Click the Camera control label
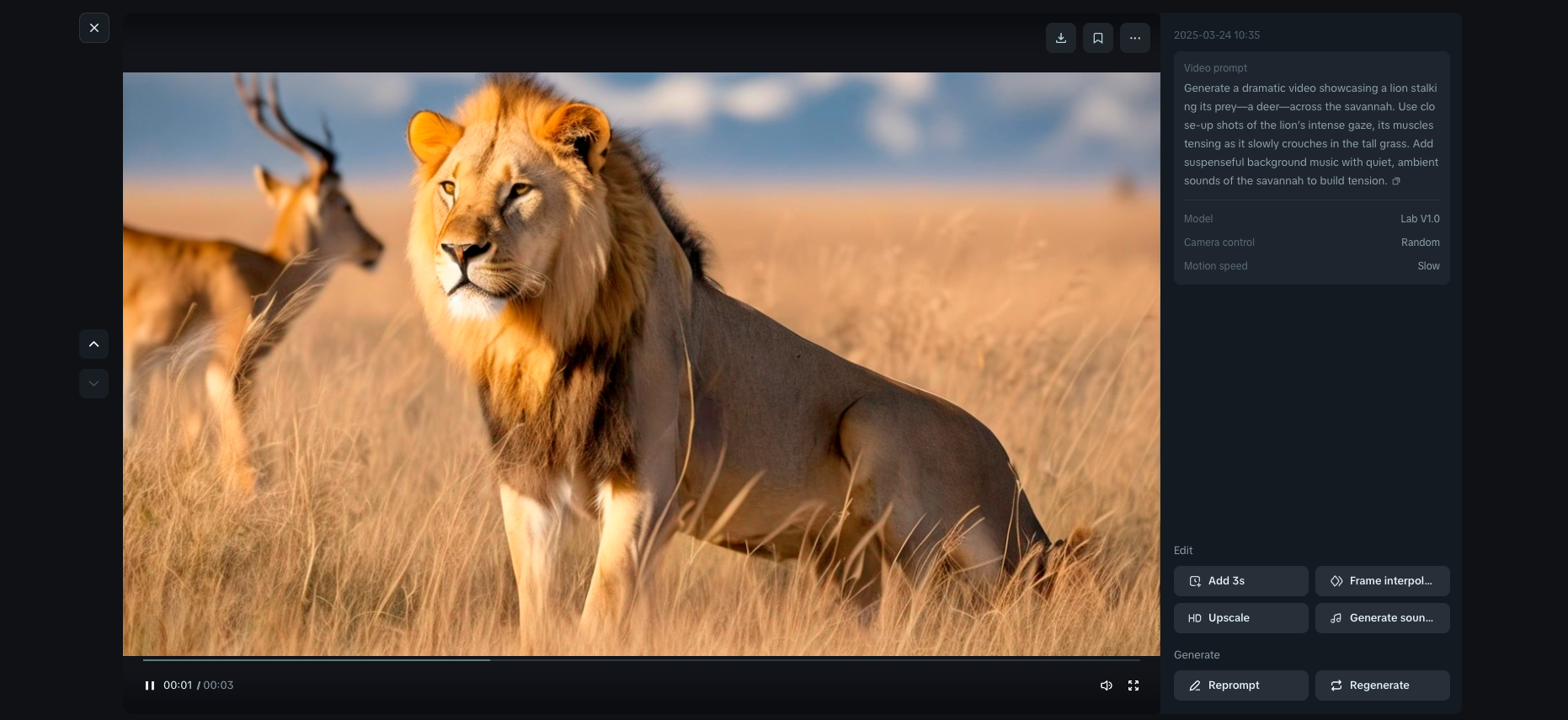1568x720 pixels. 1219,243
